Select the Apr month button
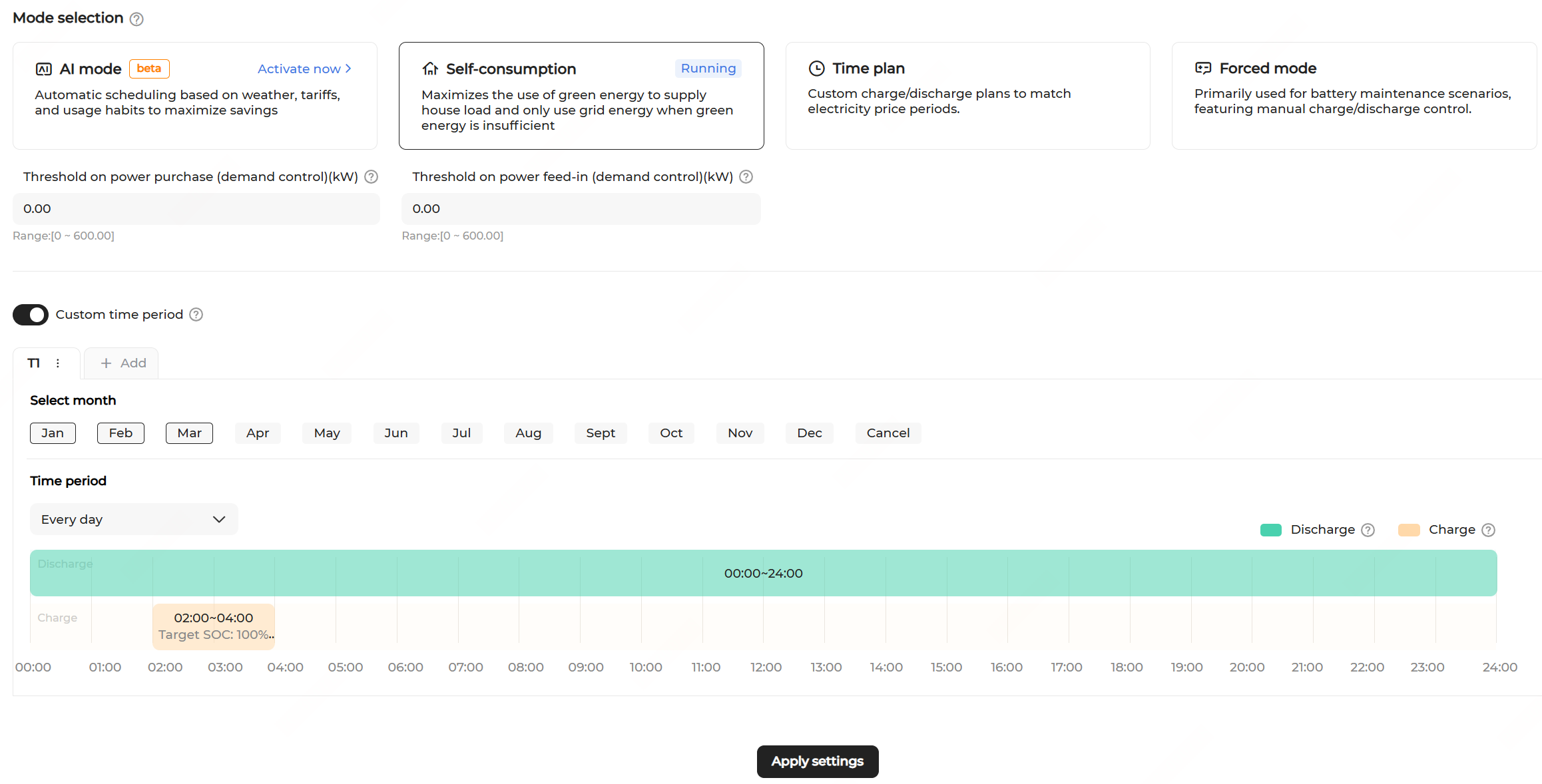1542x784 pixels. pyautogui.click(x=258, y=433)
